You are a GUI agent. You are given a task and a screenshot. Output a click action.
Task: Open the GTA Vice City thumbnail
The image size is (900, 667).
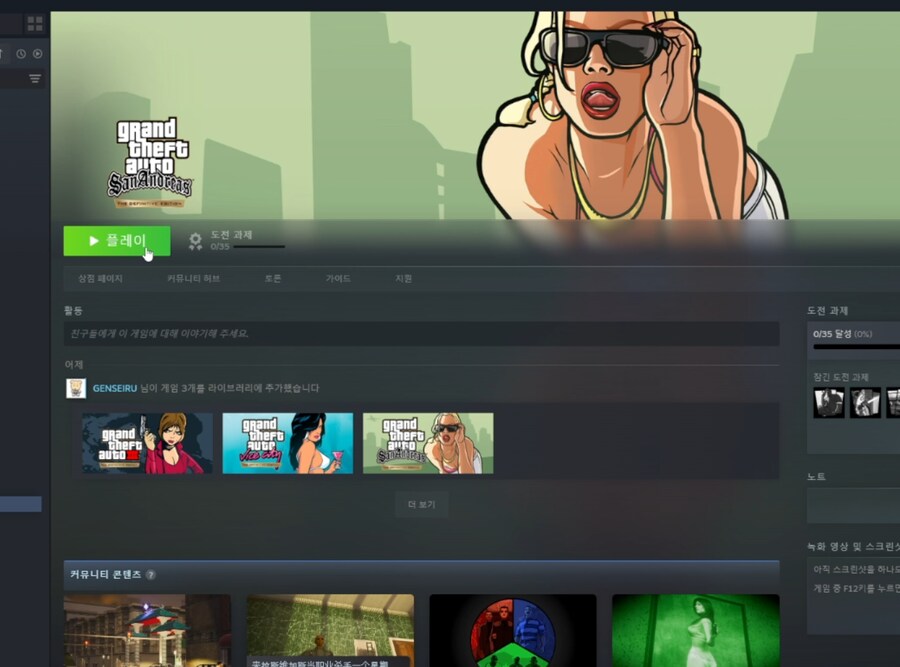click(287, 443)
